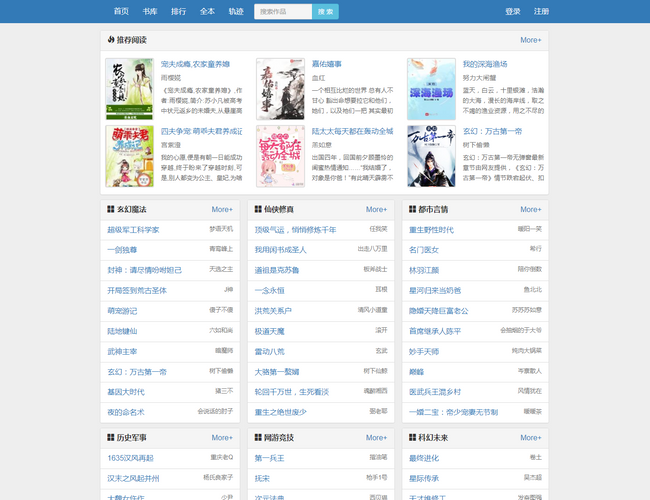This screenshot has width=650, height=500.
Task: Click the grid icon next to 玄幻魔法
Action: 110,210
